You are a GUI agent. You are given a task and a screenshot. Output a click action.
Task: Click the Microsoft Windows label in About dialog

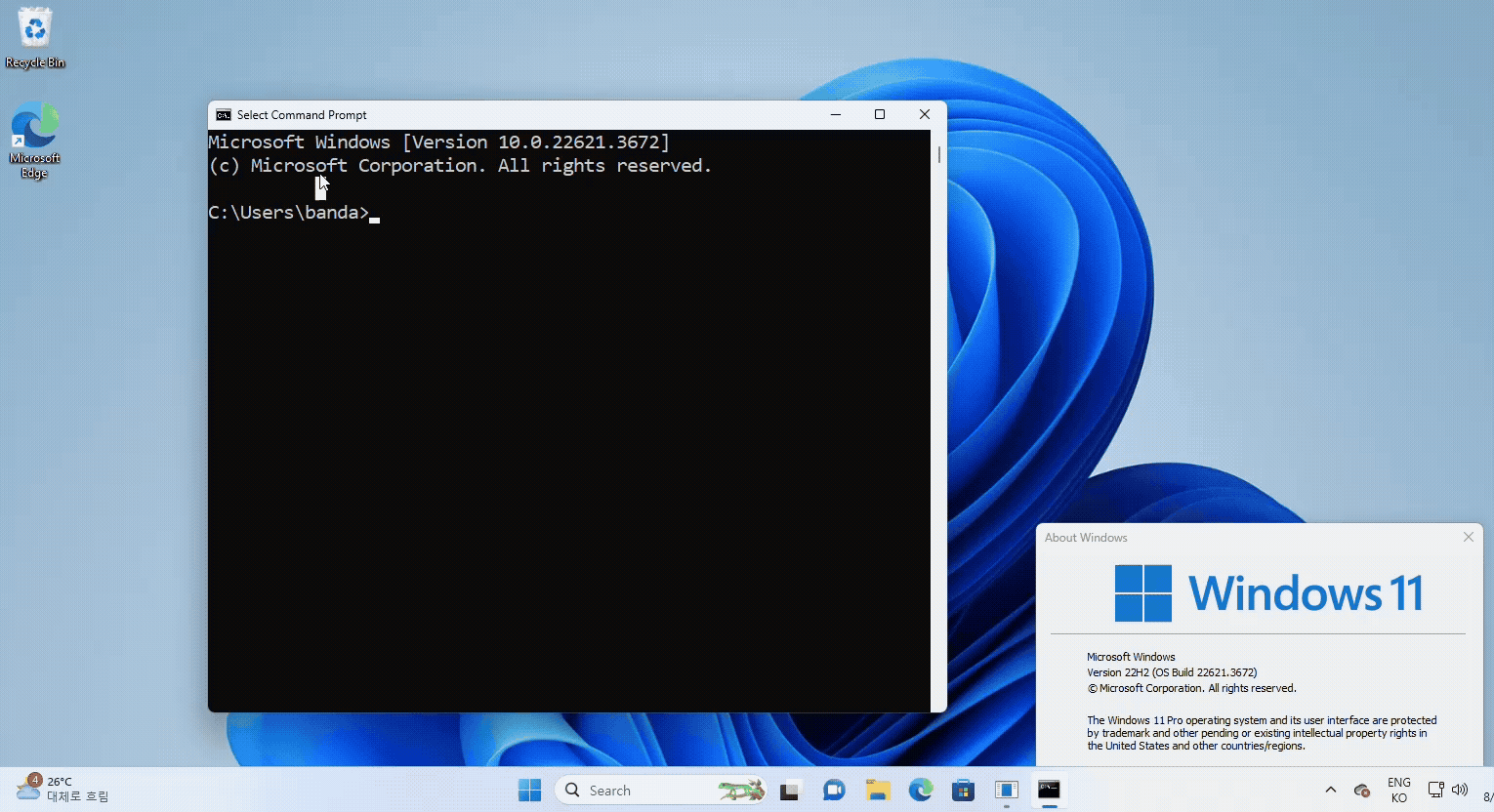pyautogui.click(x=1131, y=657)
